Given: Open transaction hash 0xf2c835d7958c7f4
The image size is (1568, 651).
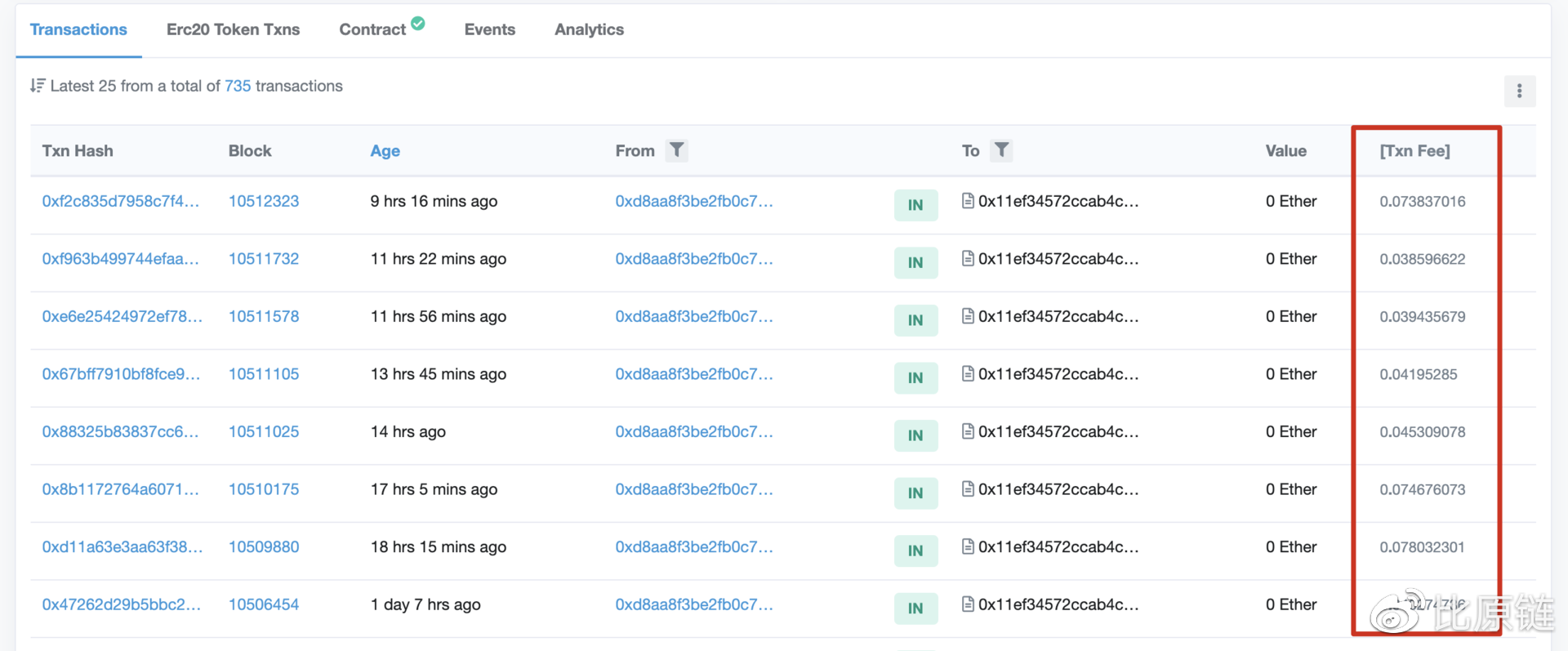Looking at the screenshot, I should point(121,201).
